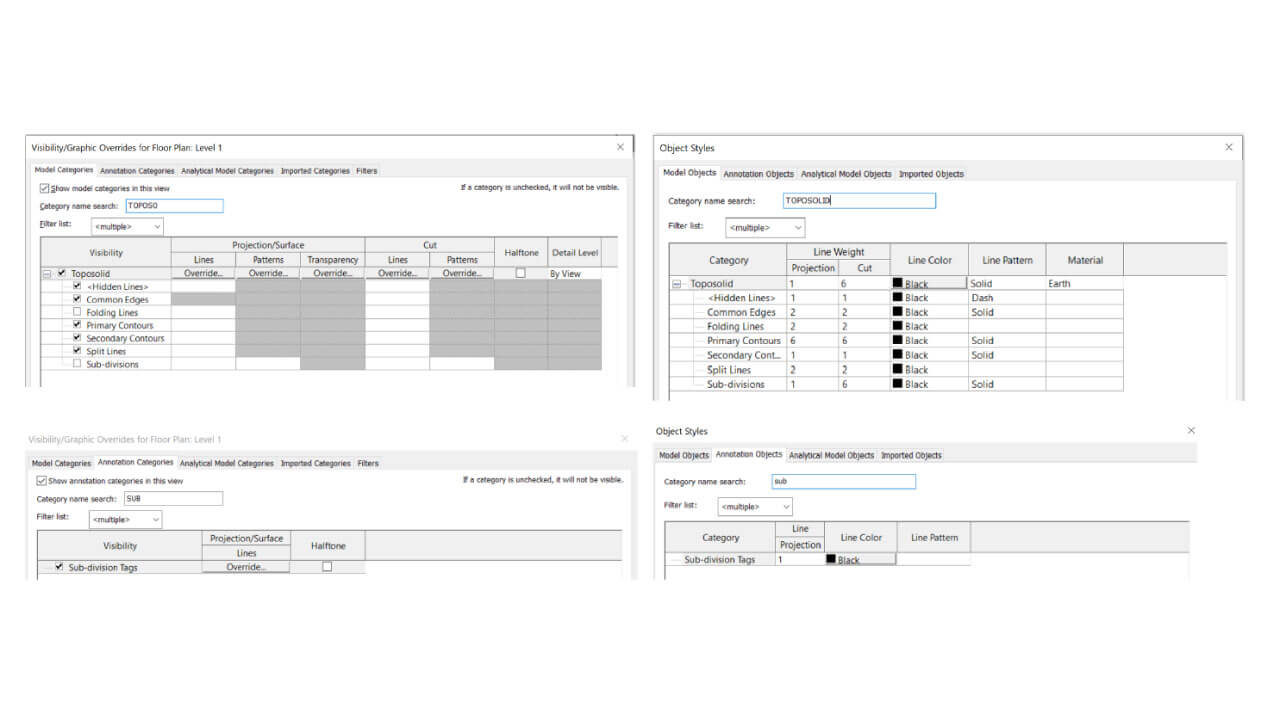This screenshot has width=1280, height=720.
Task: Collapse Toposolid tree in Visibility/Graphic Overrides
Action: point(47,273)
